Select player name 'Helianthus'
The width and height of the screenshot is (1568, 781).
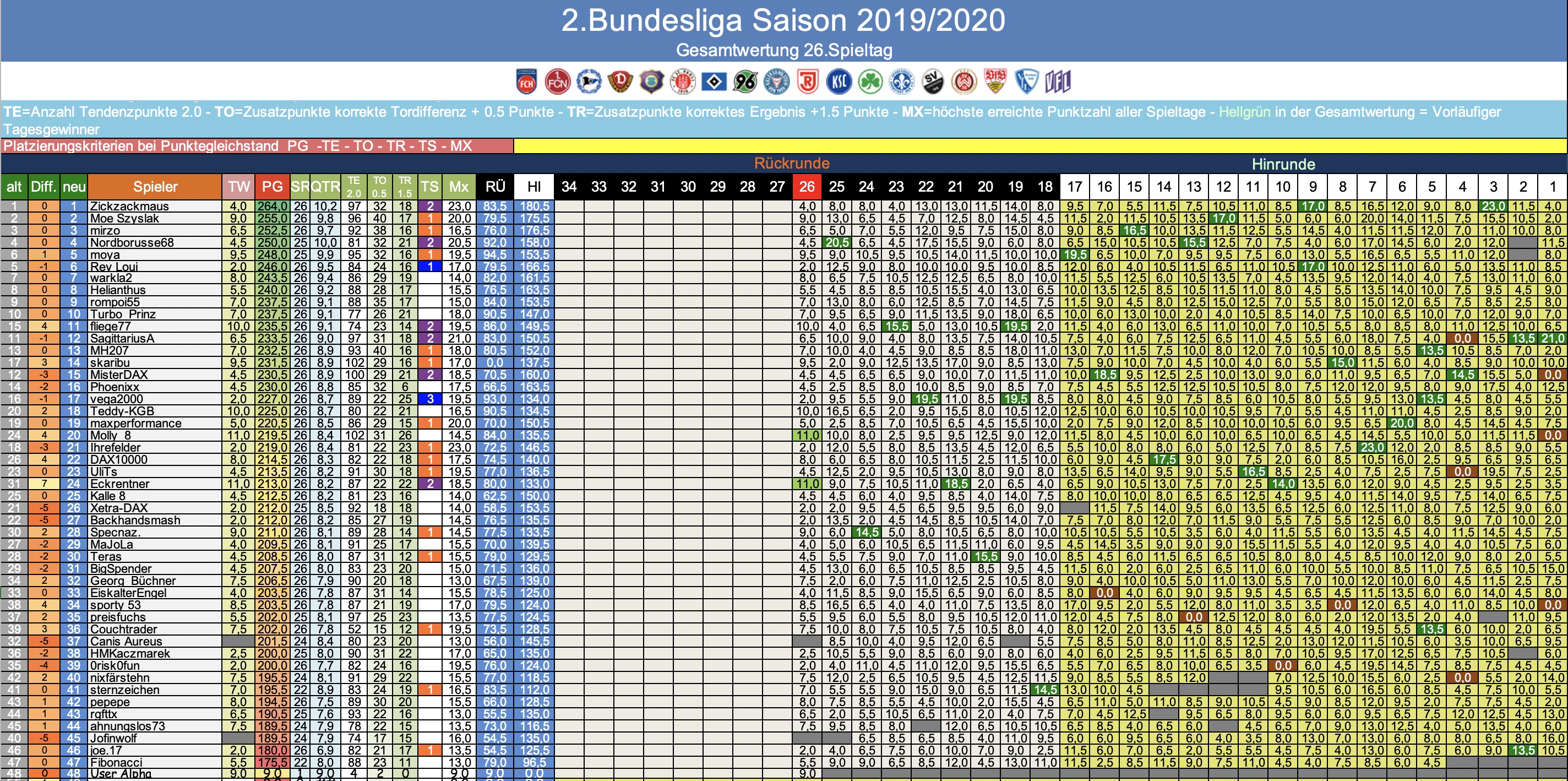tap(117, 290)
